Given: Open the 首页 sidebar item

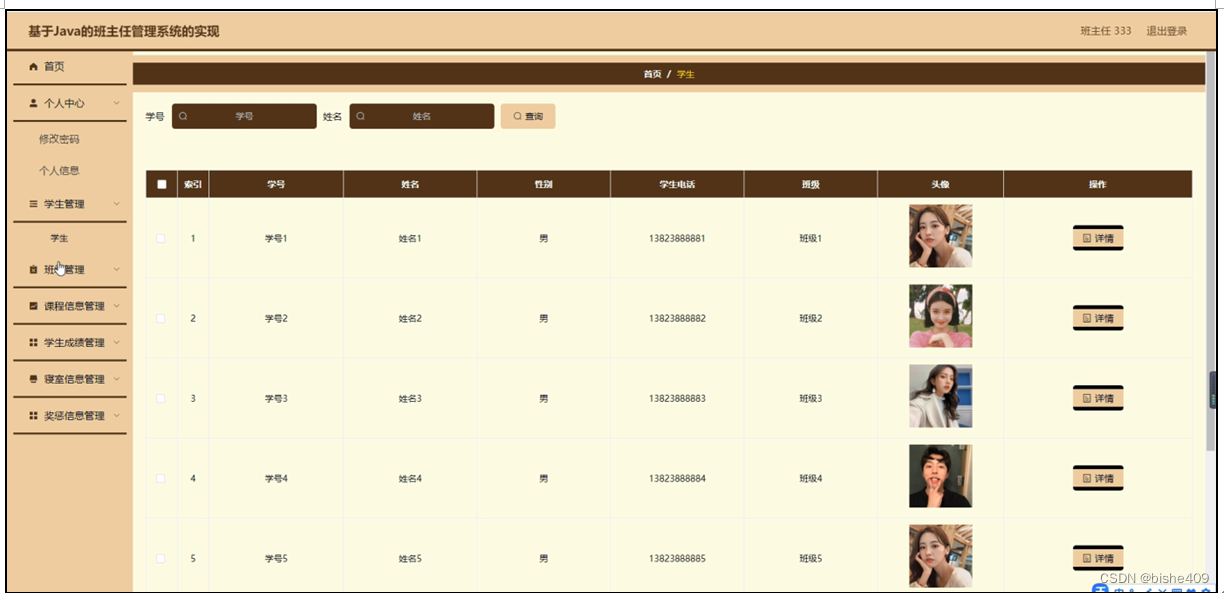Looking at the screenshot, I should pos(70,67).
